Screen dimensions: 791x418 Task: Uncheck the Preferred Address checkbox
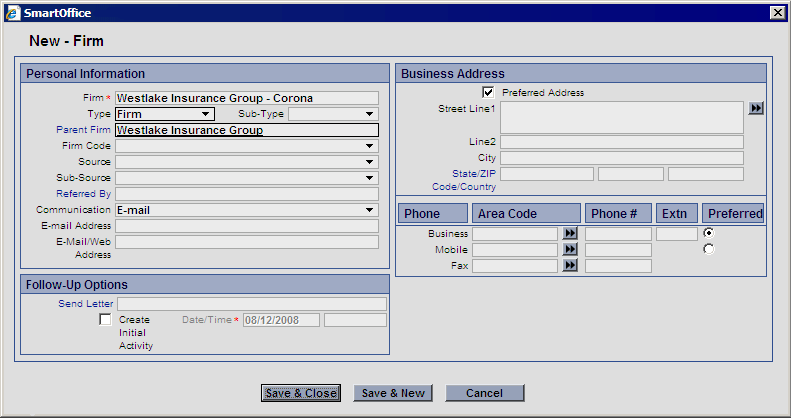488,92
